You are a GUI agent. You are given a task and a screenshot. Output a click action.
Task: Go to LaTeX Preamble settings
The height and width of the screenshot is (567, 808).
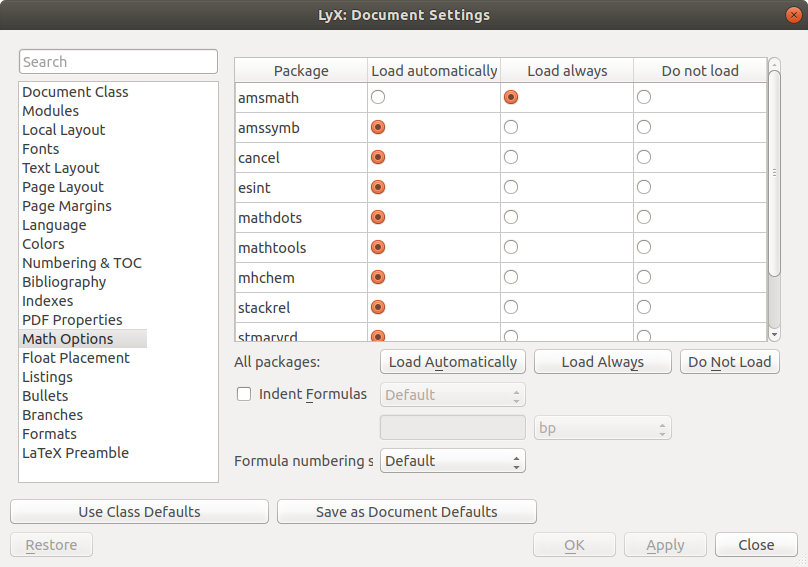75,453
